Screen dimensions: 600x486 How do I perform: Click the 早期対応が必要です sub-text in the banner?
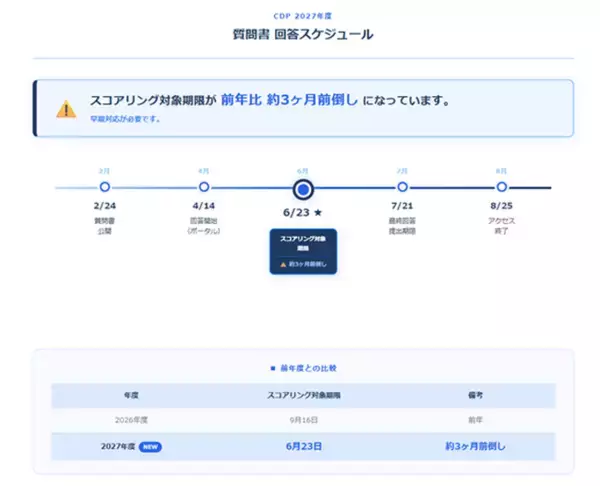[x=125, y=119]
